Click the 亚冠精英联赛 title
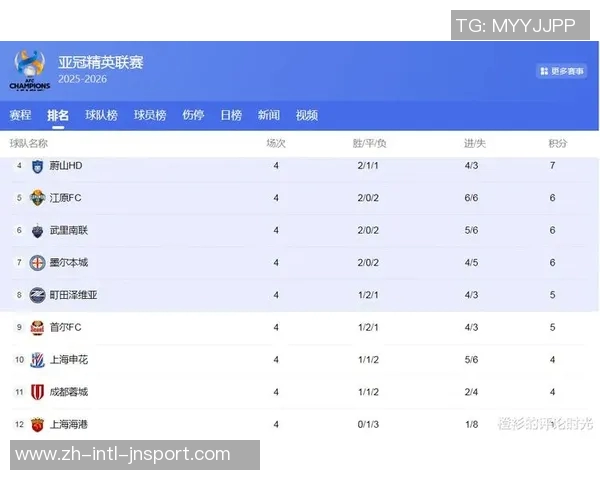This screenshot has width=600, height=480. [101, 62]
